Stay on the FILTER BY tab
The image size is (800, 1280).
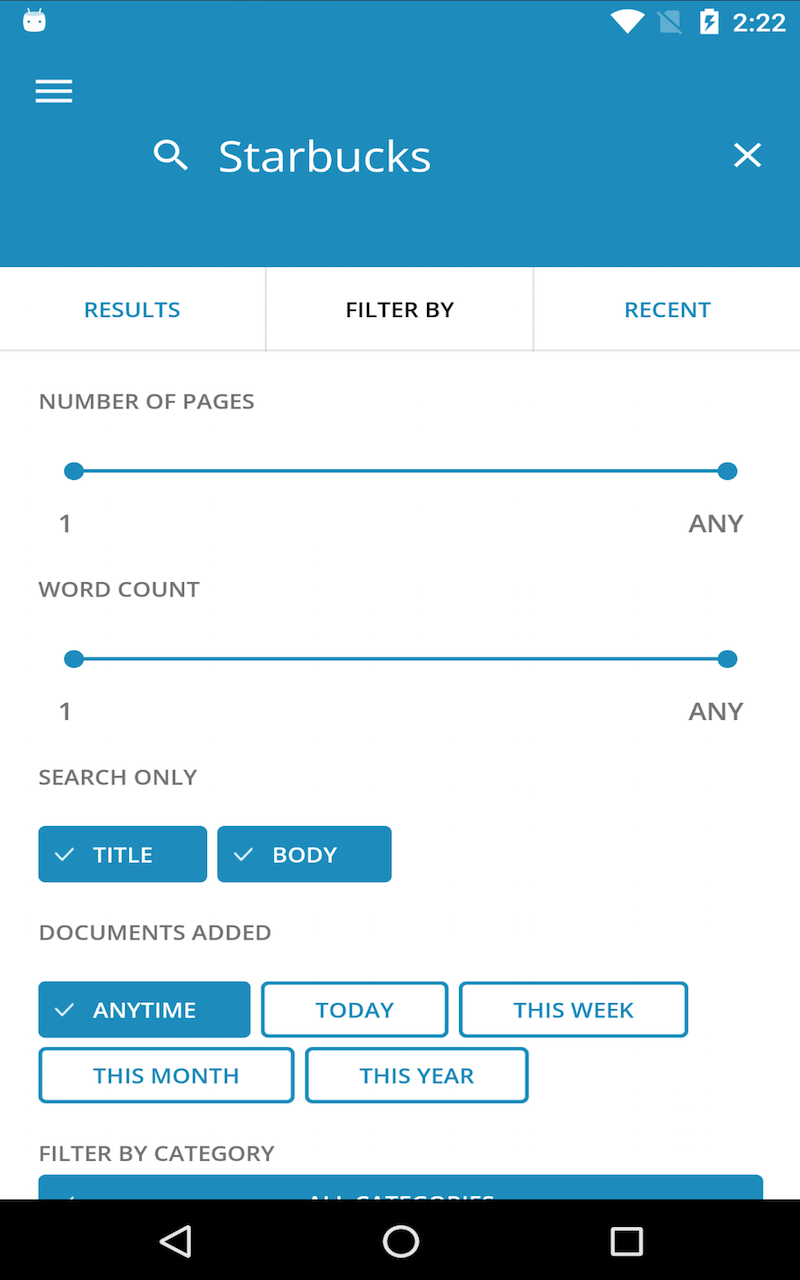(x=399, y=309)
